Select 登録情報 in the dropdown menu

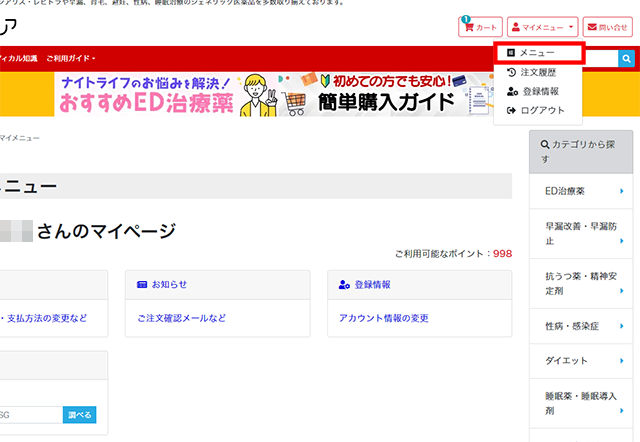(x=538, y=91)
